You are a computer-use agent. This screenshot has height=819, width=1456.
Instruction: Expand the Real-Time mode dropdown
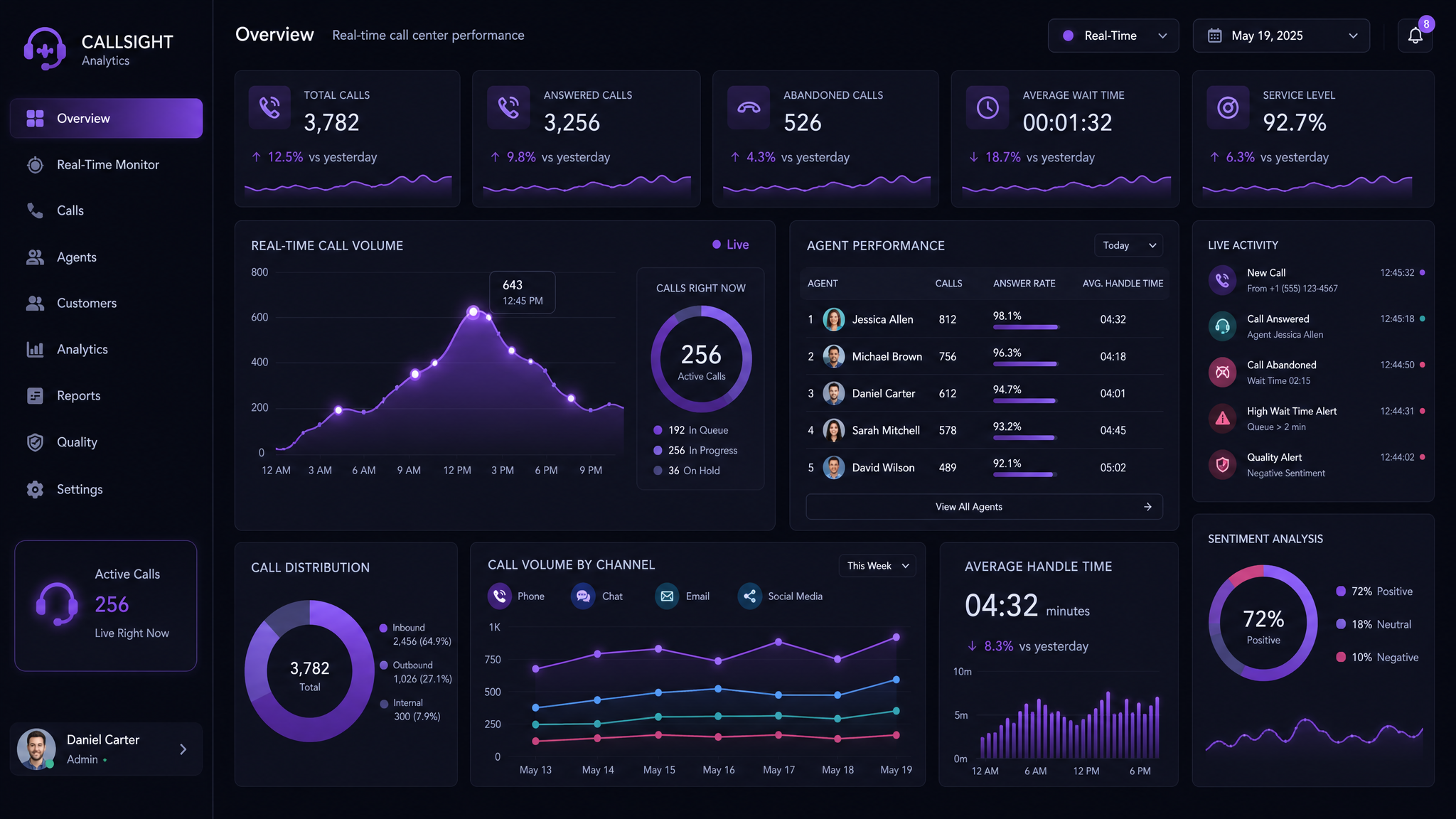pyautogui.click(x=1113, y=36)
